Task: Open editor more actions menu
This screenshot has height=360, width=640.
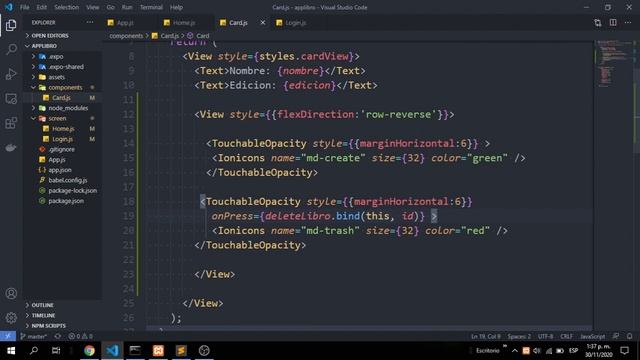Action: 628,23
